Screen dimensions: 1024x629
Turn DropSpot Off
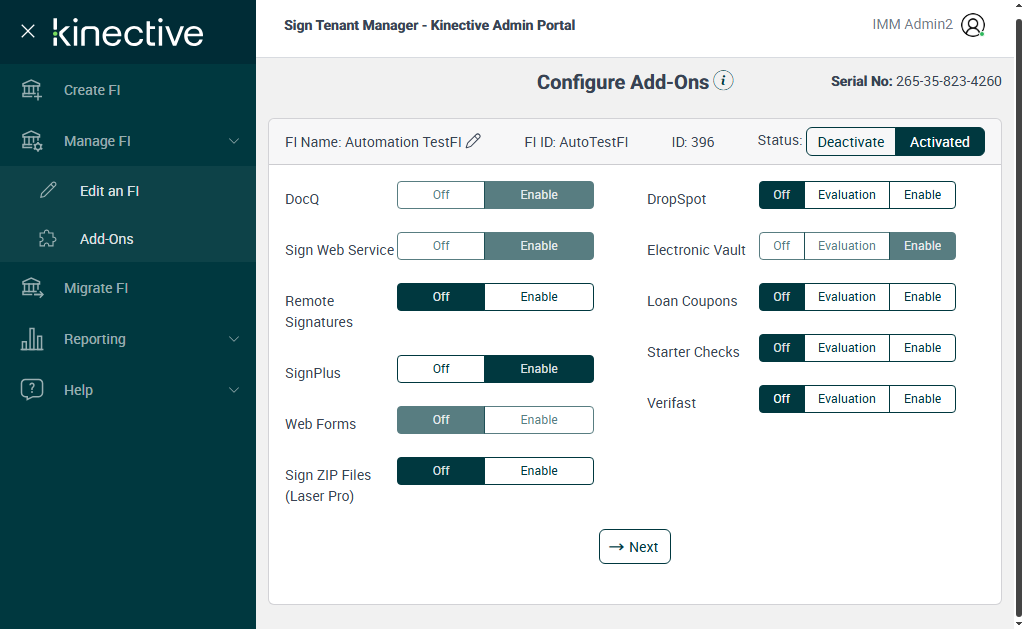tap(782, 195)
